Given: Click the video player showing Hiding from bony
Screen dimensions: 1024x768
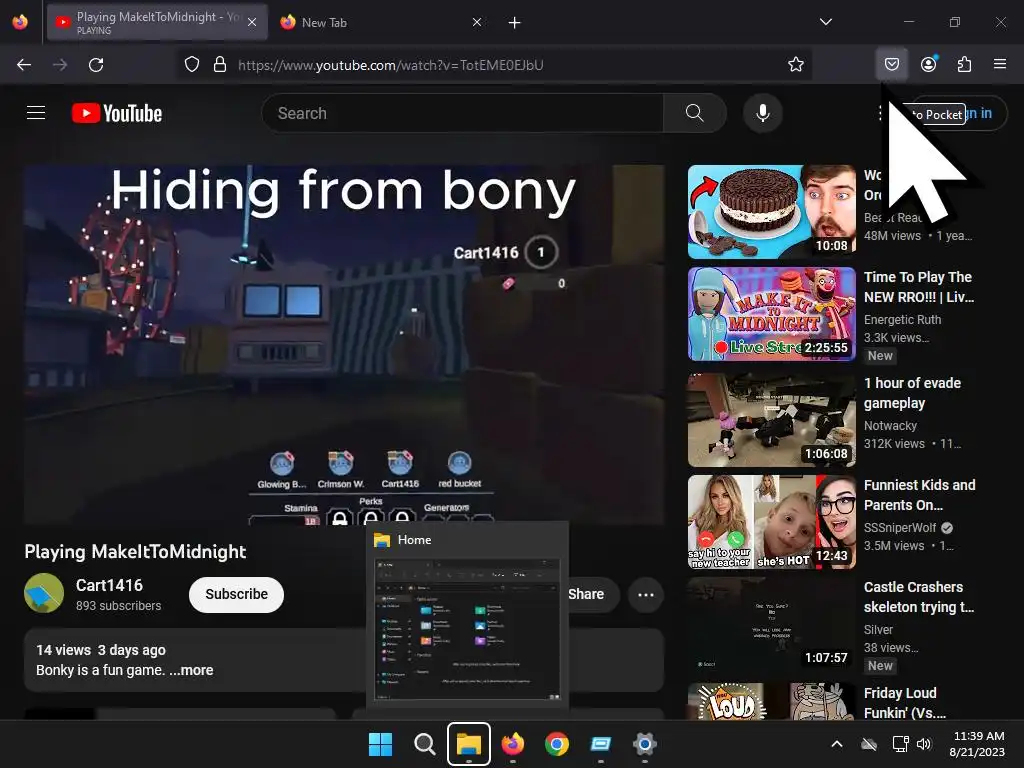Looking at the screenshot, I should pyautogui.click(x=344, y=344).
